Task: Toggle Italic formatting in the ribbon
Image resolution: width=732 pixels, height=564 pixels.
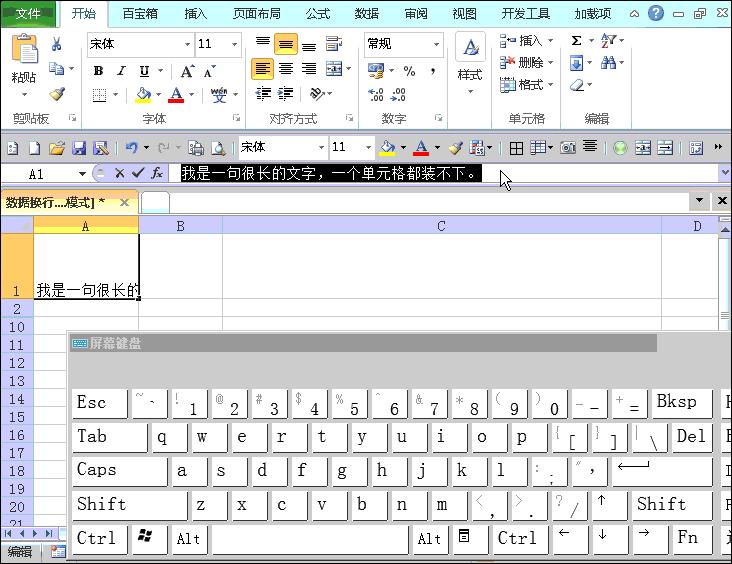Action: 121,71
